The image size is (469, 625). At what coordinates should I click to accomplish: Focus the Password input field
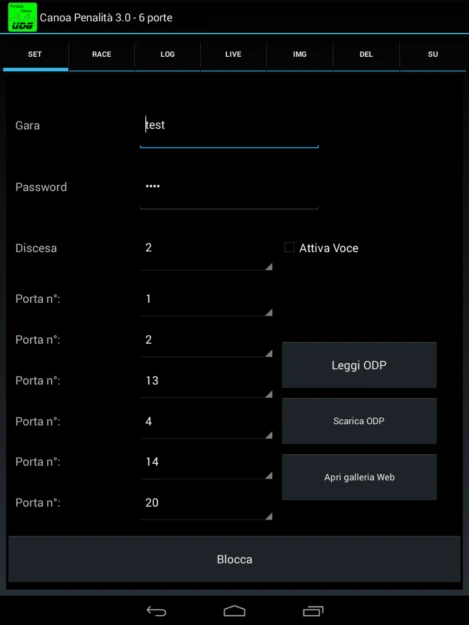[x=229, y=192]
